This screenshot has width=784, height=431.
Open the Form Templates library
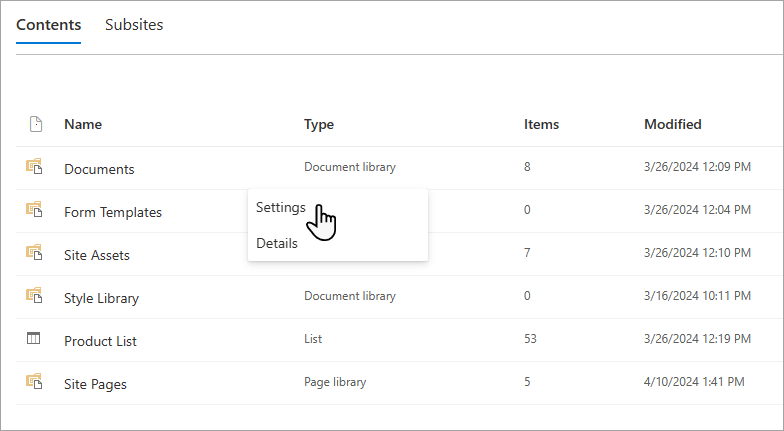pyautogui.click(x=113, y=212)
